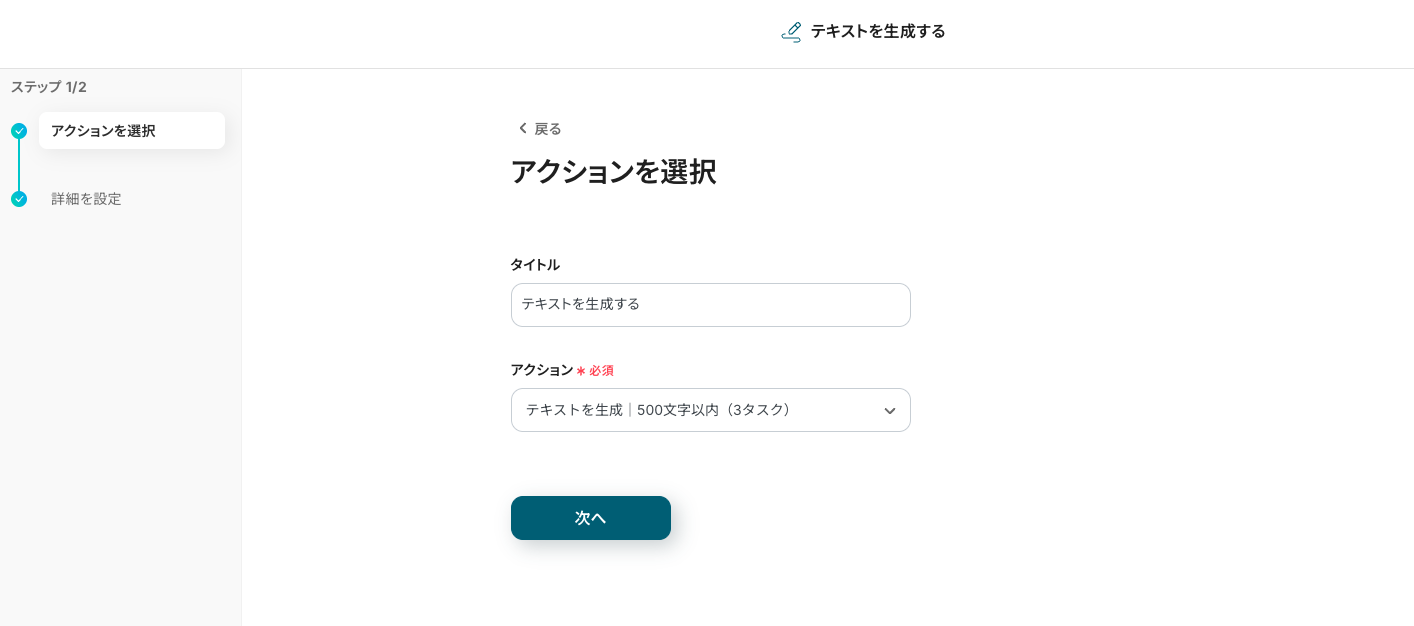Click the second step checkmark circle icon
Viewport: 1414px width, 626px height.
(x=19, y=199)
